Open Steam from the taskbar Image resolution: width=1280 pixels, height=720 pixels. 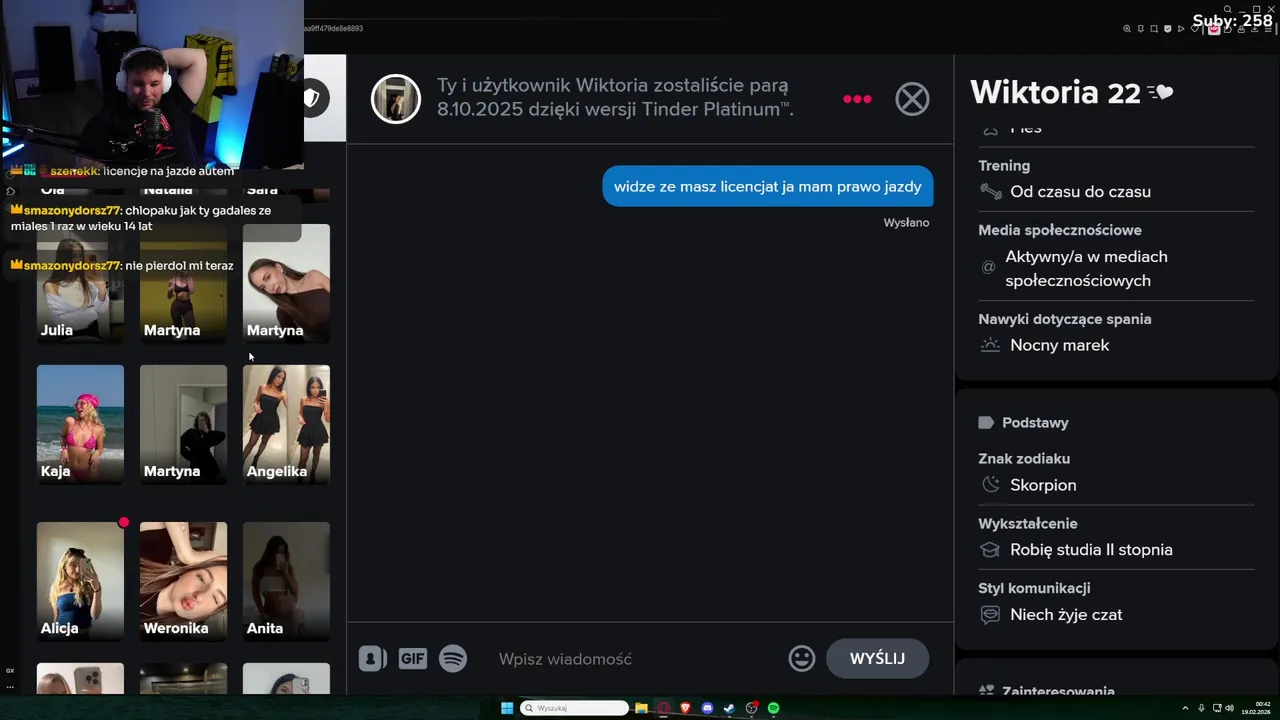coord(729,708)
